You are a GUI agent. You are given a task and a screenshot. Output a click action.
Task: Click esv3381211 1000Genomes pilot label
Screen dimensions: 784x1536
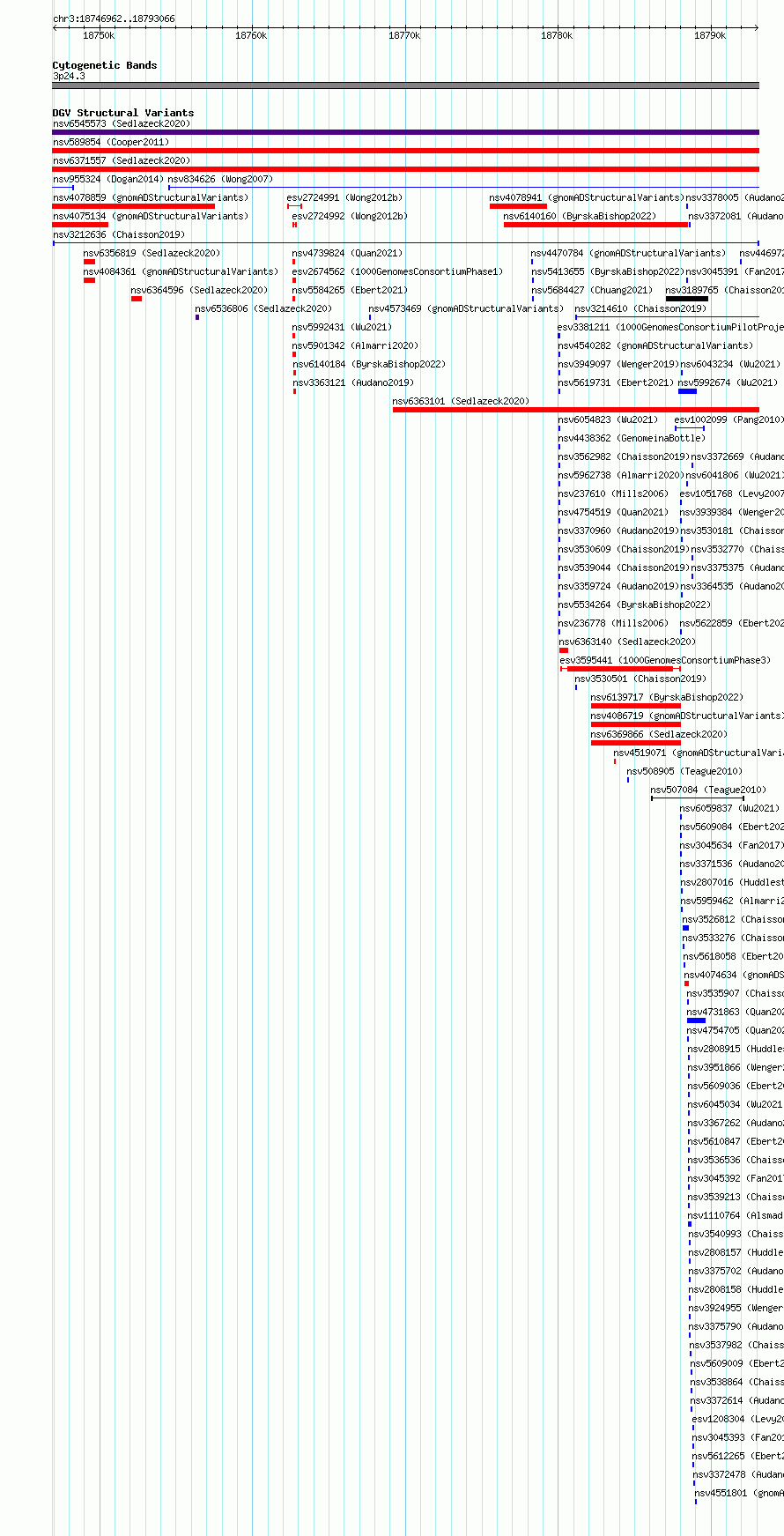(670, 327)
